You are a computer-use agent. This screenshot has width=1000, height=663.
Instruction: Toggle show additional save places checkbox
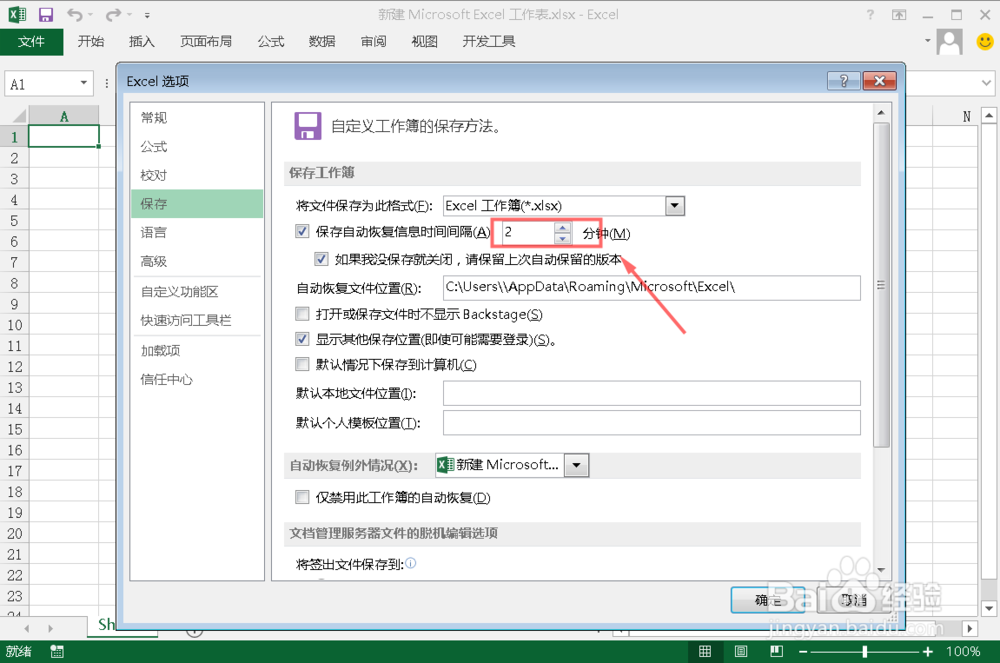click(x=302, y=339)
